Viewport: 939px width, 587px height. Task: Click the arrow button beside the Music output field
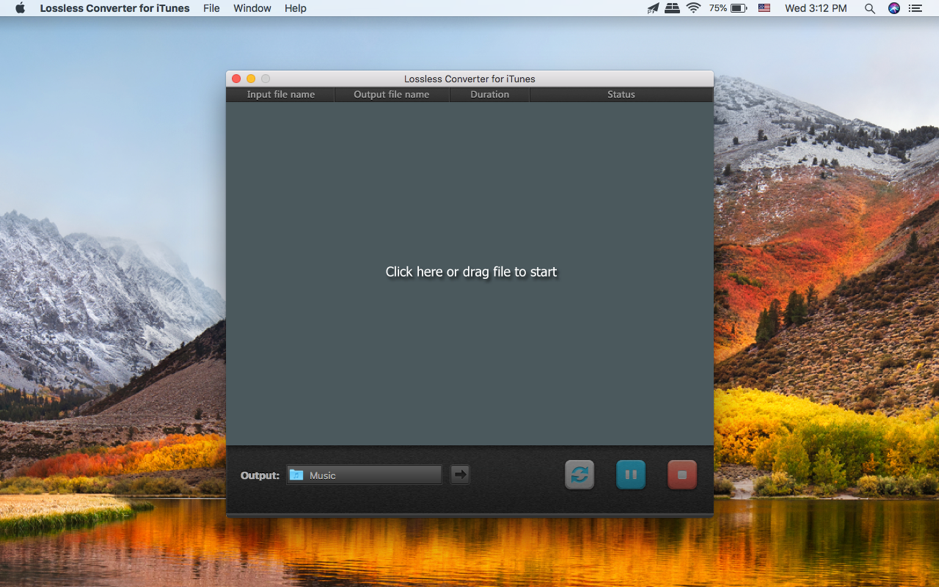pos(460,475)
